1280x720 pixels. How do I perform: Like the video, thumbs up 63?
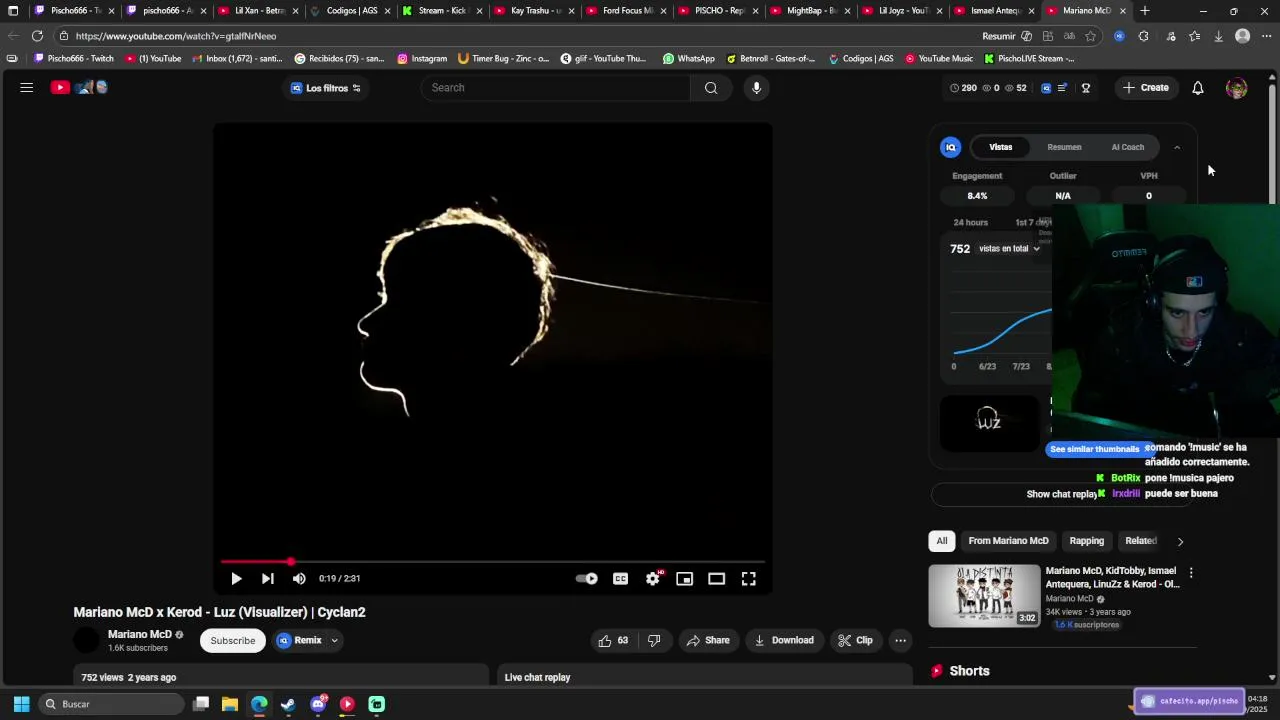pos(613,640)
